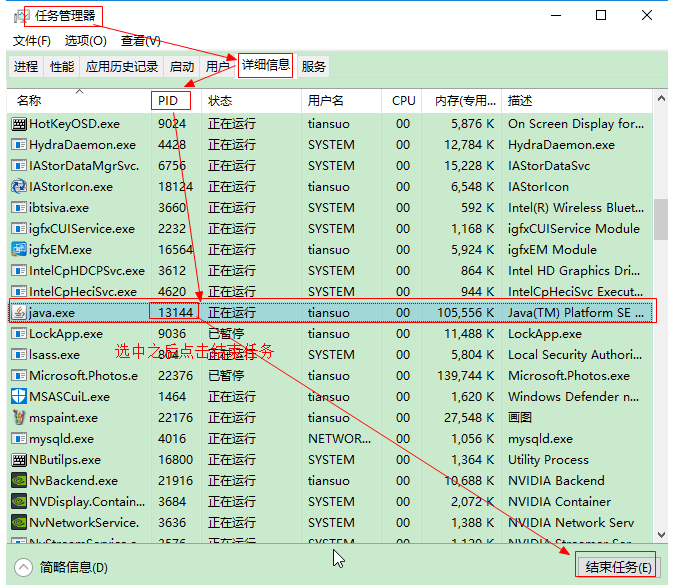677x587 pixels.
Task: Click the NButilps.exe keyboard icon
Action: pos(19,460)
